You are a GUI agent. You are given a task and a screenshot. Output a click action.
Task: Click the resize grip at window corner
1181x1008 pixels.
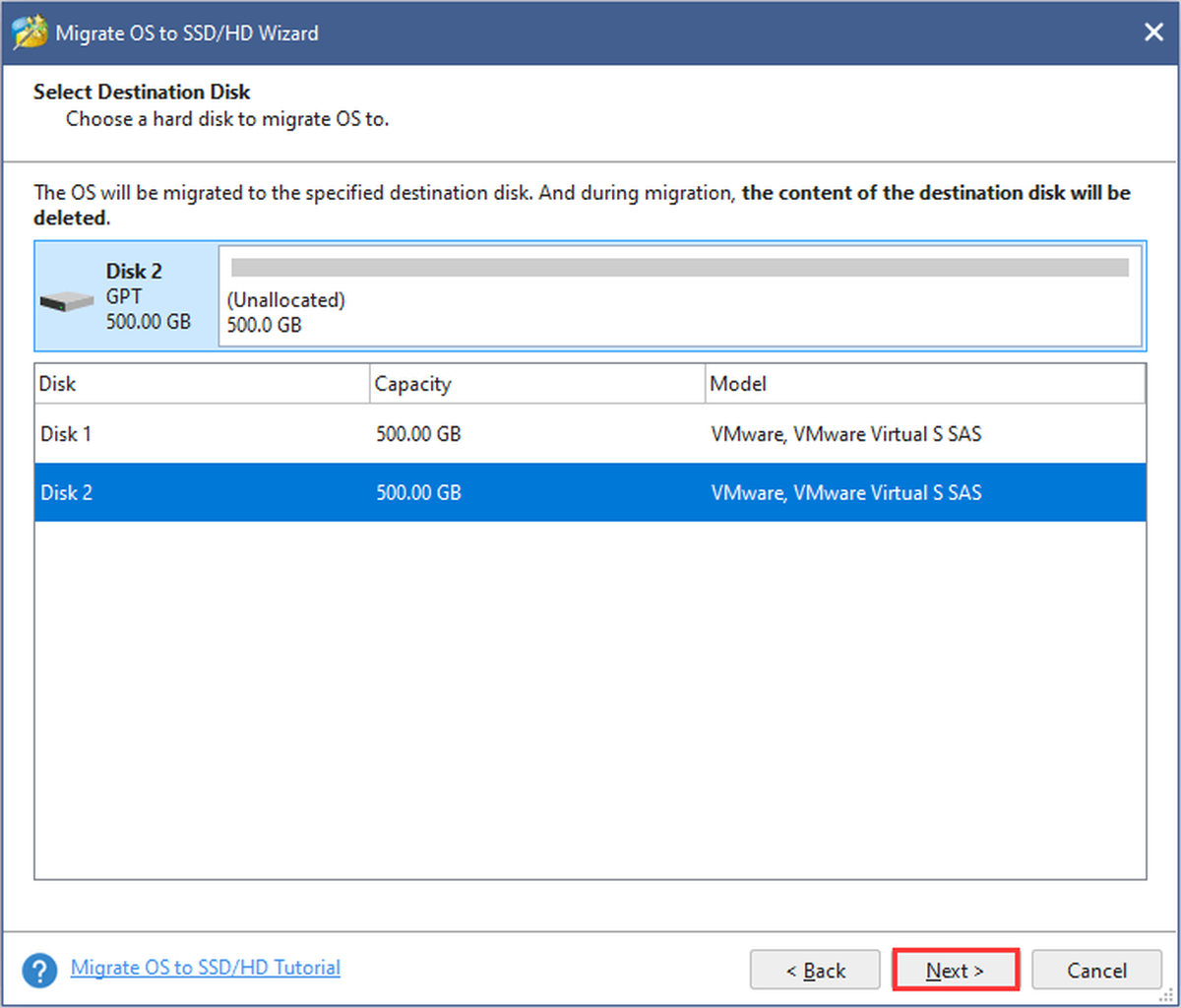(x=1168, y=995)
